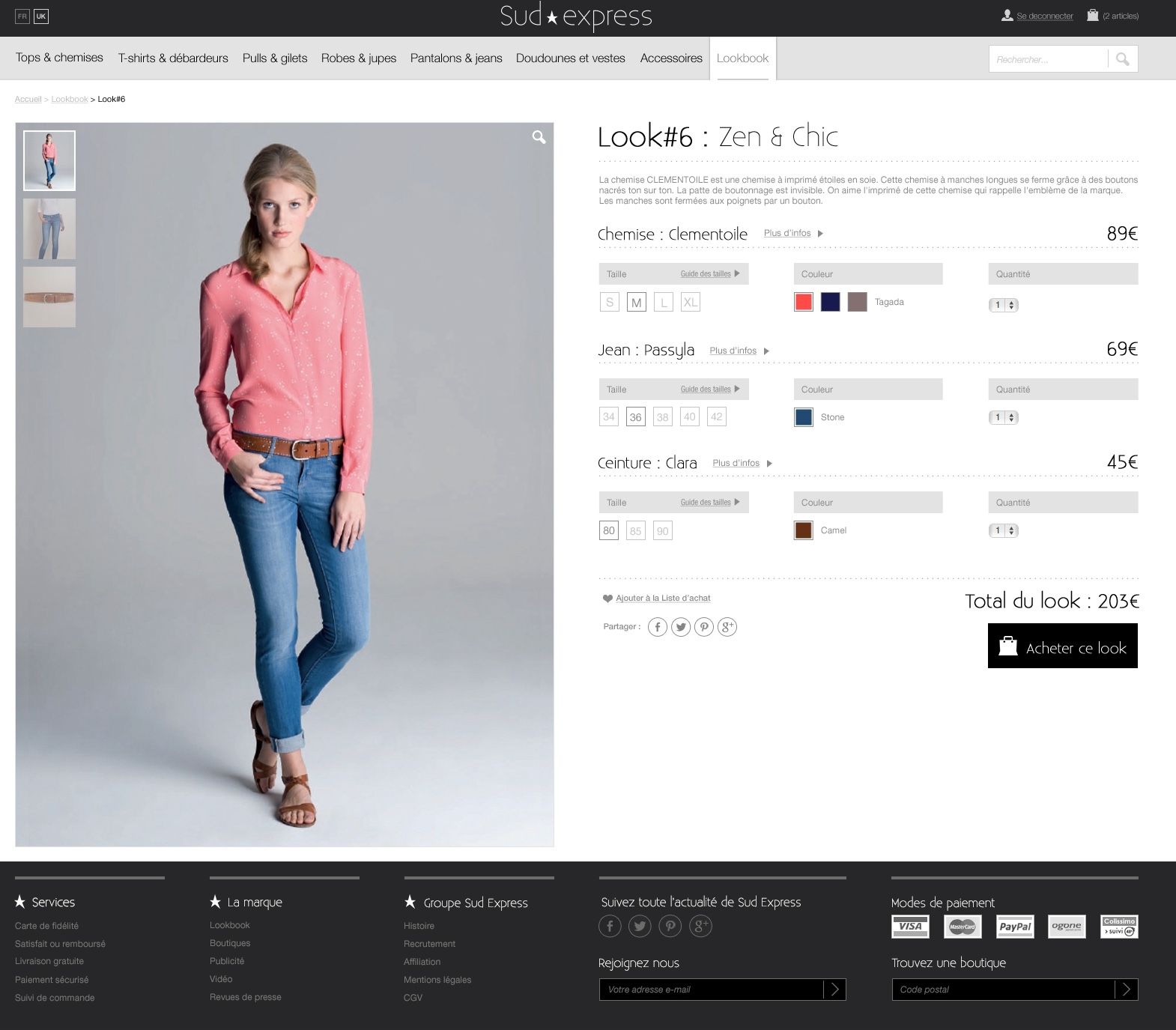Pick the navy blue chemise color
The height and width of the screenshot is (1030, 1176).
830,302
